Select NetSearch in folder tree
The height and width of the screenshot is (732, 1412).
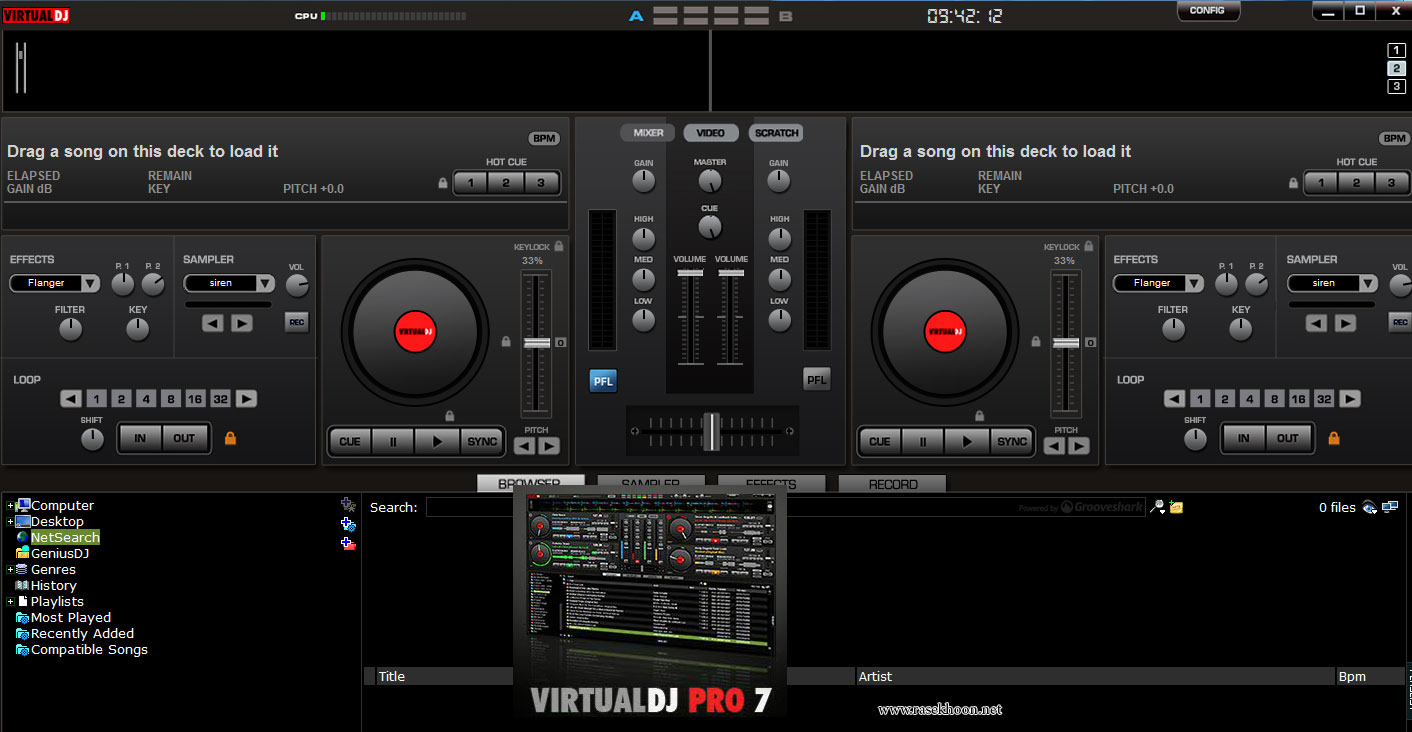tap(65, 538)
